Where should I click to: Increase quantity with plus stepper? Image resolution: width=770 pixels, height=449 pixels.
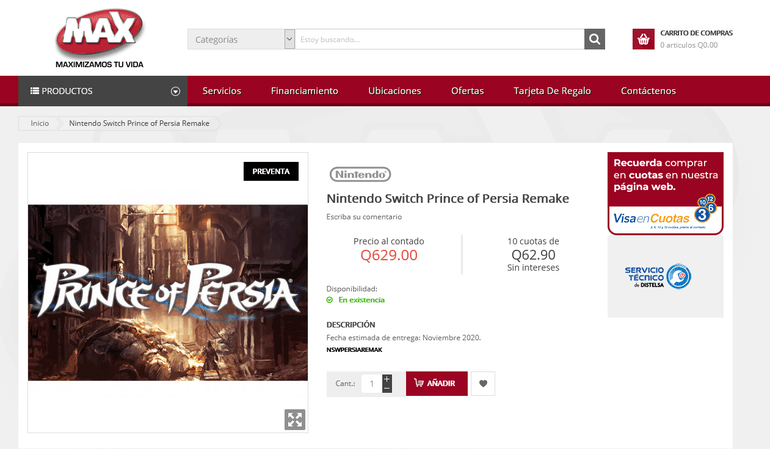[x=387, y=378]
